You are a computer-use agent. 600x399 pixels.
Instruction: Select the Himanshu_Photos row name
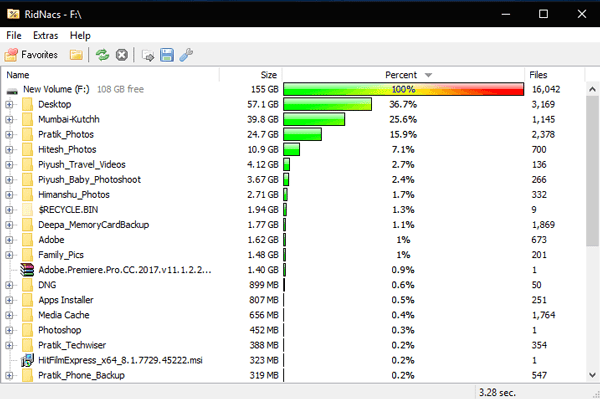tap(74, 195)
